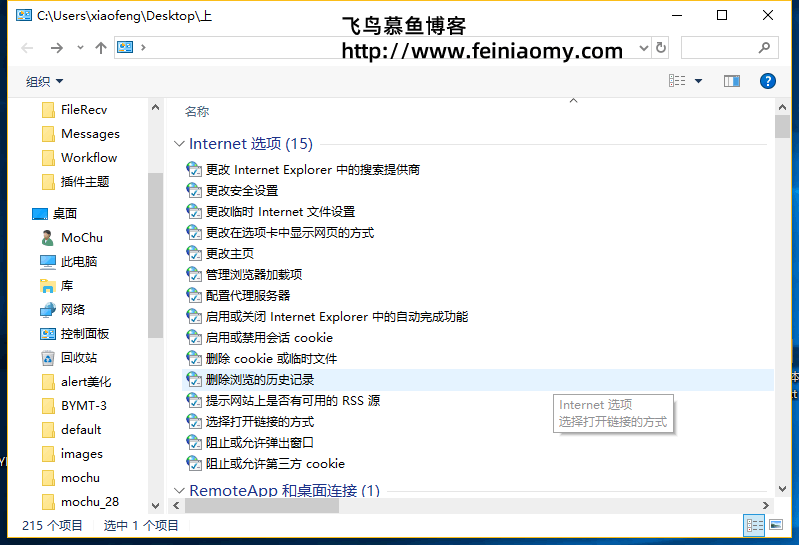799x545 pixels.
Task: Open 更改在选项卡中显示网页的方式
Action: point(280,233)
